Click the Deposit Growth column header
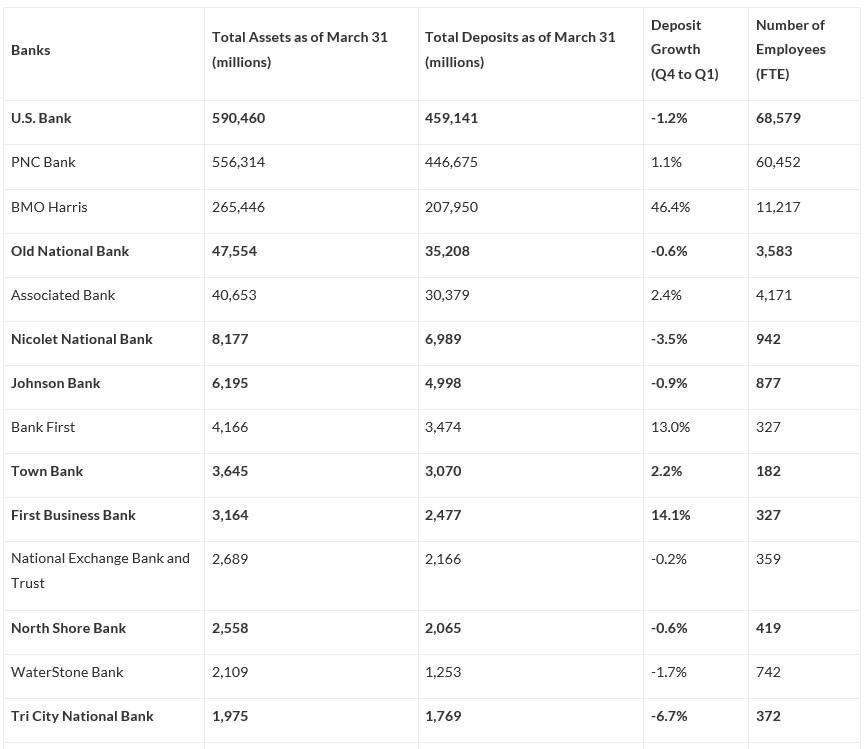The width and height of the screenshot is (864, 749). pos(684,49)
